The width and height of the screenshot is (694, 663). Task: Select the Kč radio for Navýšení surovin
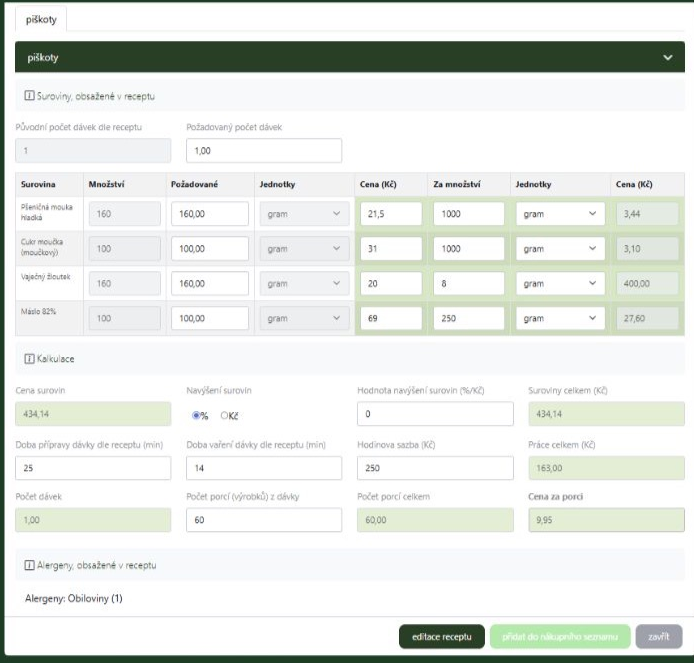pyautogui.click(x=224, y=415)
